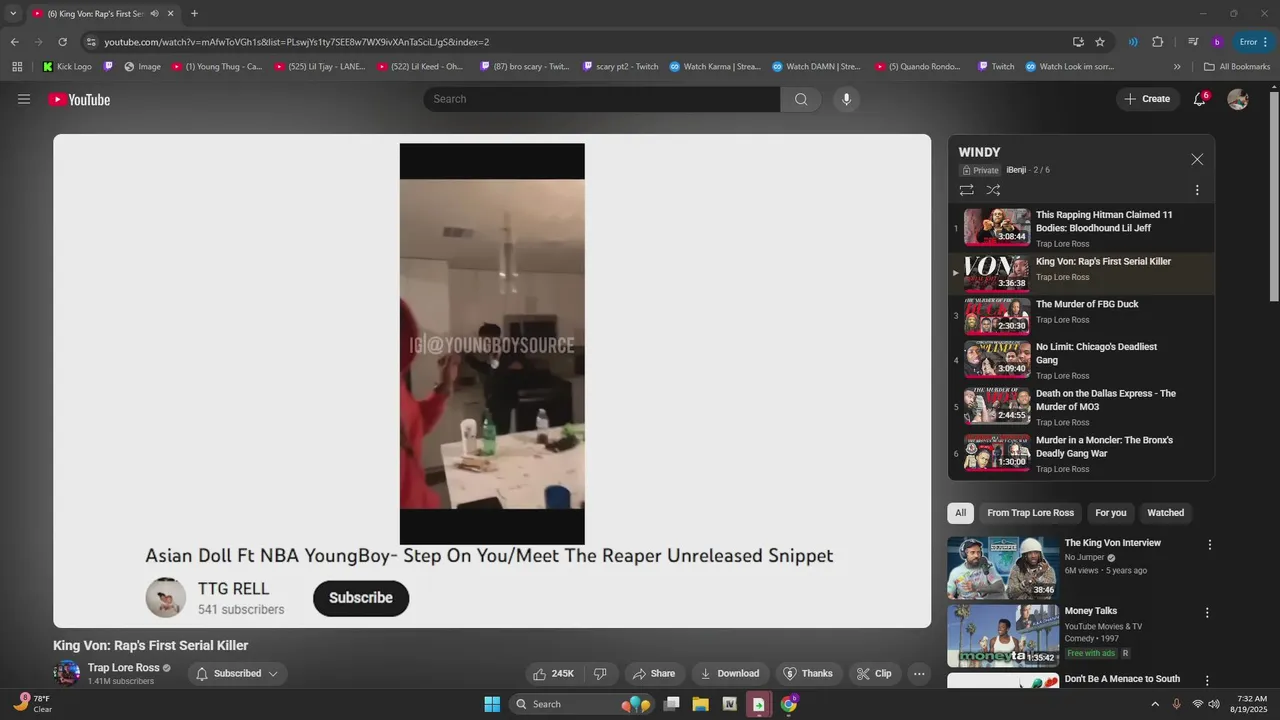Open the Create menu
The image size is (1280, 720).
(1148, 99)
